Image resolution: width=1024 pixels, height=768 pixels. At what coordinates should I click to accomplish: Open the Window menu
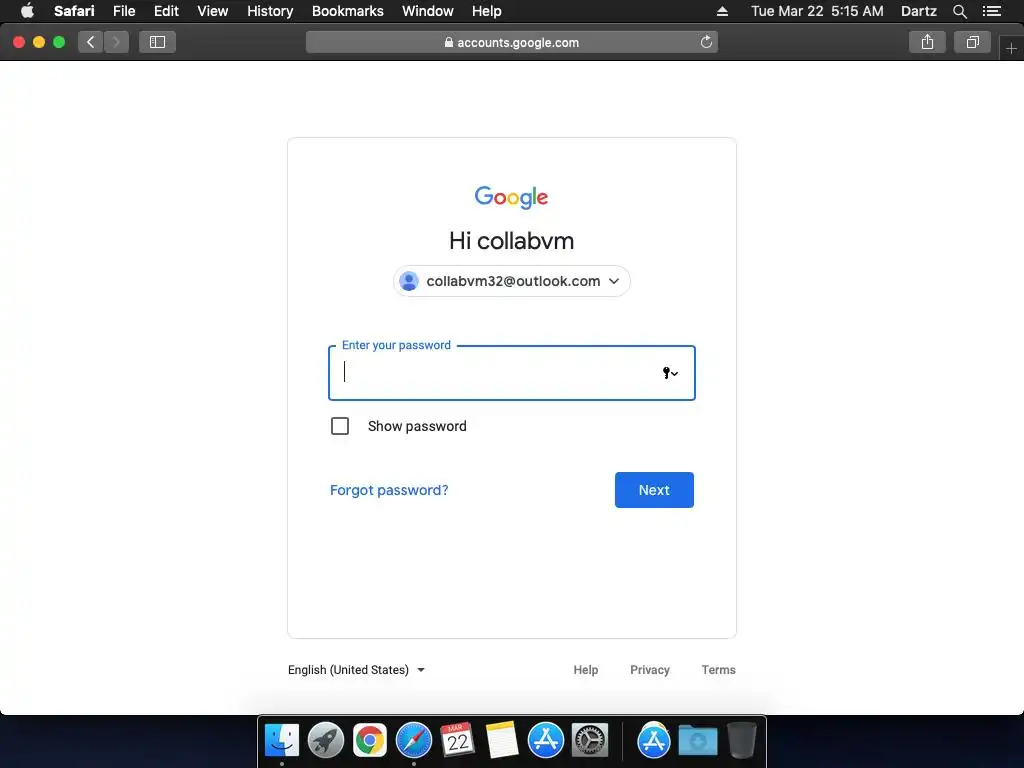(x=428, y=11)
